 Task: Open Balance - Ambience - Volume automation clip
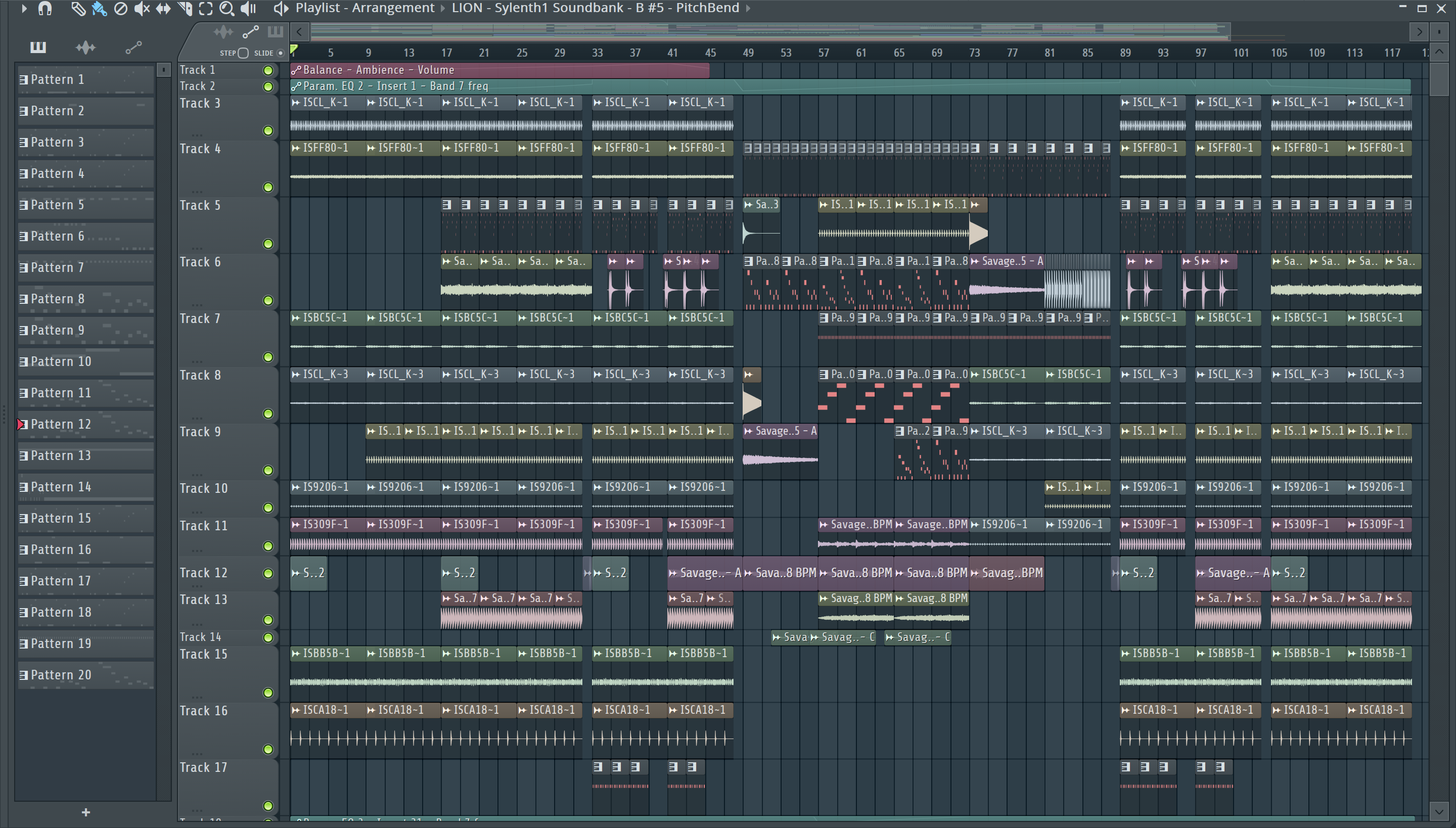[499, 70]
